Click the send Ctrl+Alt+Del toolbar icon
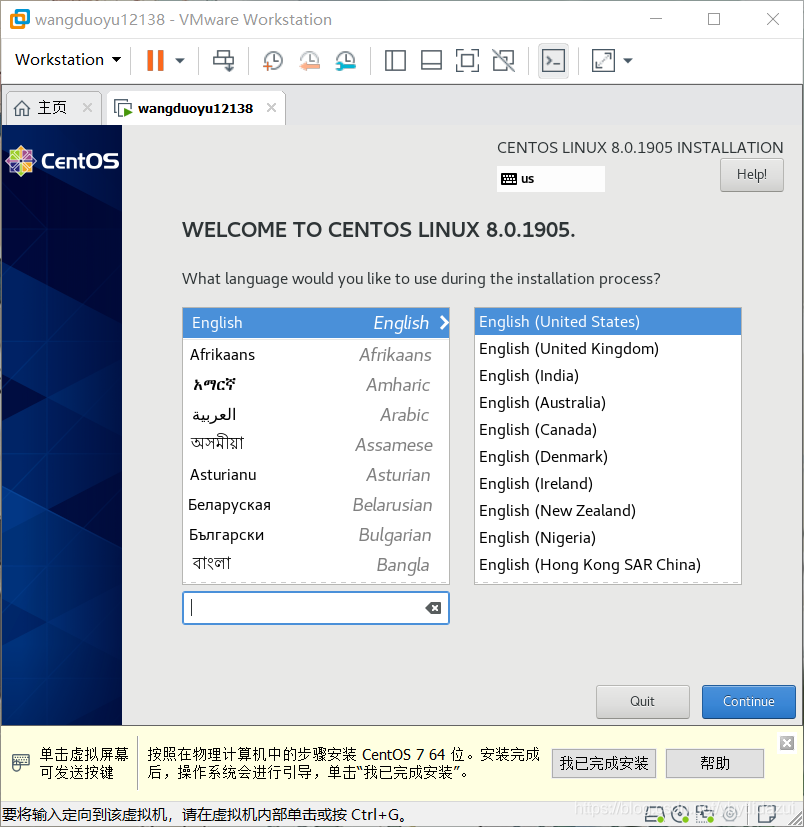The image size is (804, 827). [223, 60]
